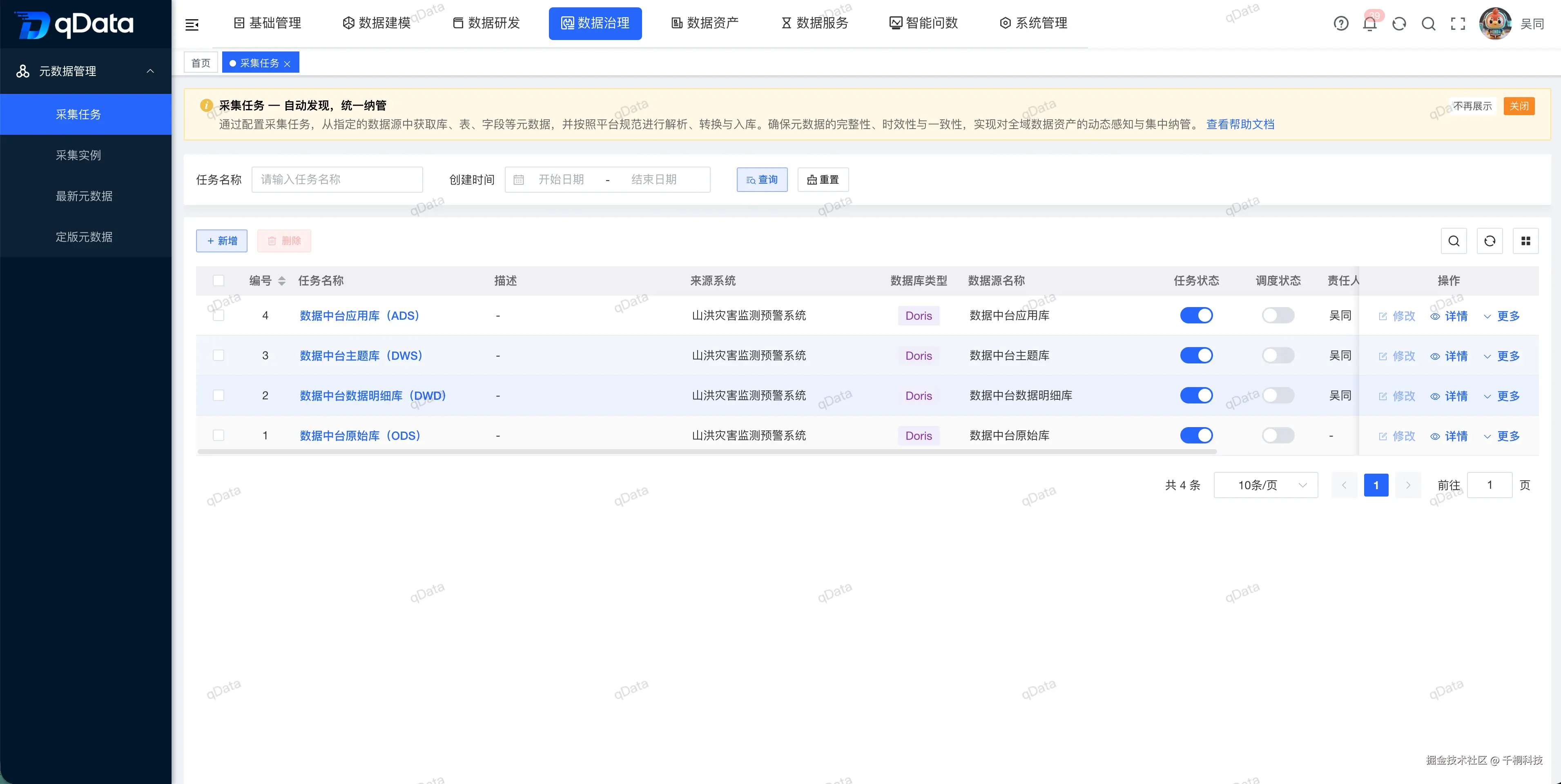Tick checkbox for row number 2
1561x784 pixels.
219,395
